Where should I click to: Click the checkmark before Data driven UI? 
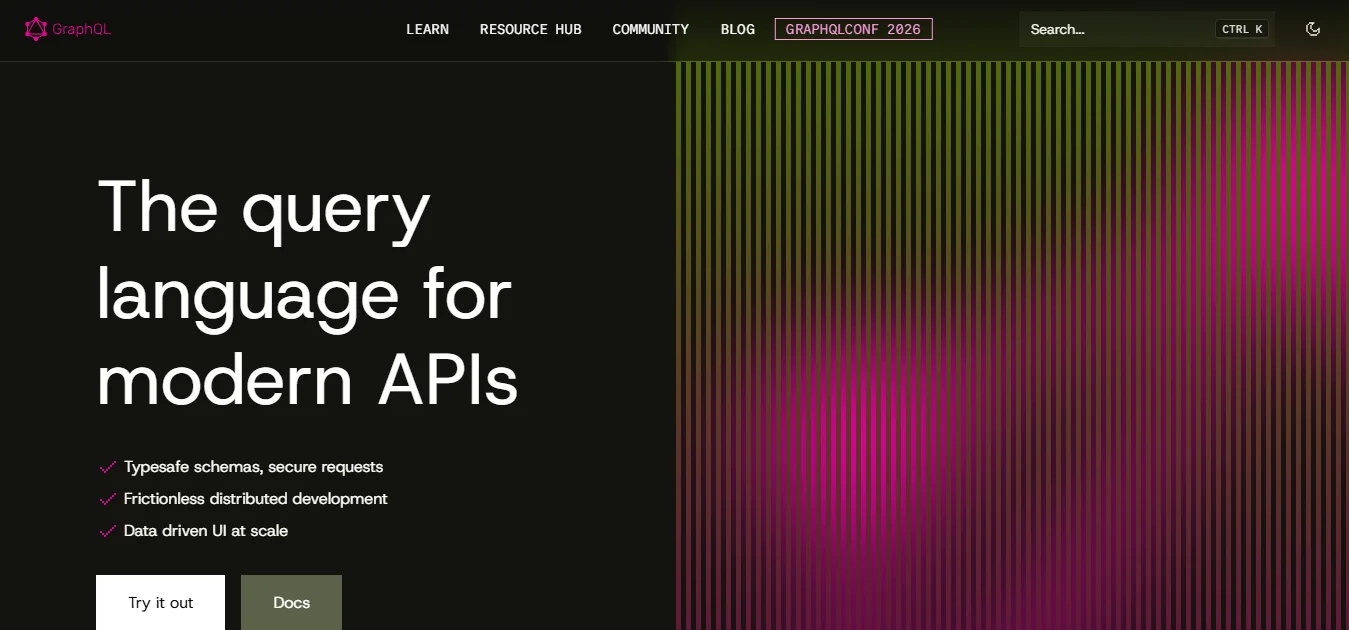click(107, 531)
